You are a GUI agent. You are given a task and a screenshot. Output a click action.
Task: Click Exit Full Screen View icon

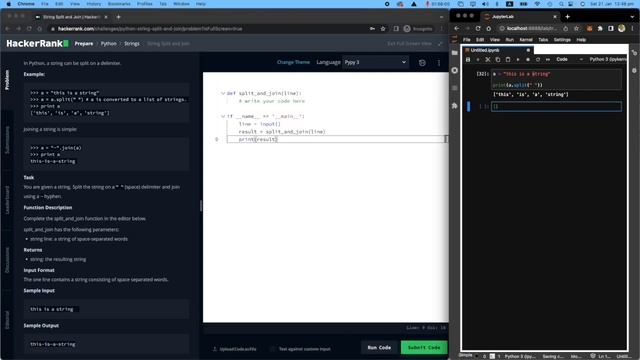[440, 43]
